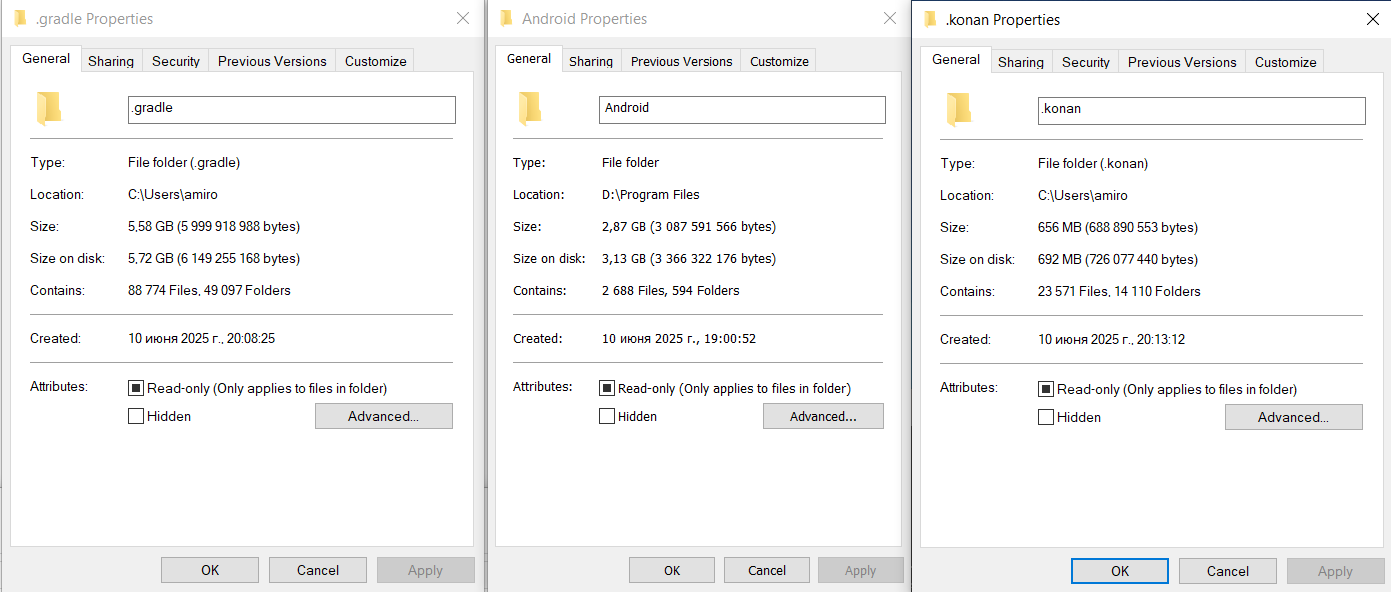
Task: Click the .gradle folder name text field
Action: point(291,109)
